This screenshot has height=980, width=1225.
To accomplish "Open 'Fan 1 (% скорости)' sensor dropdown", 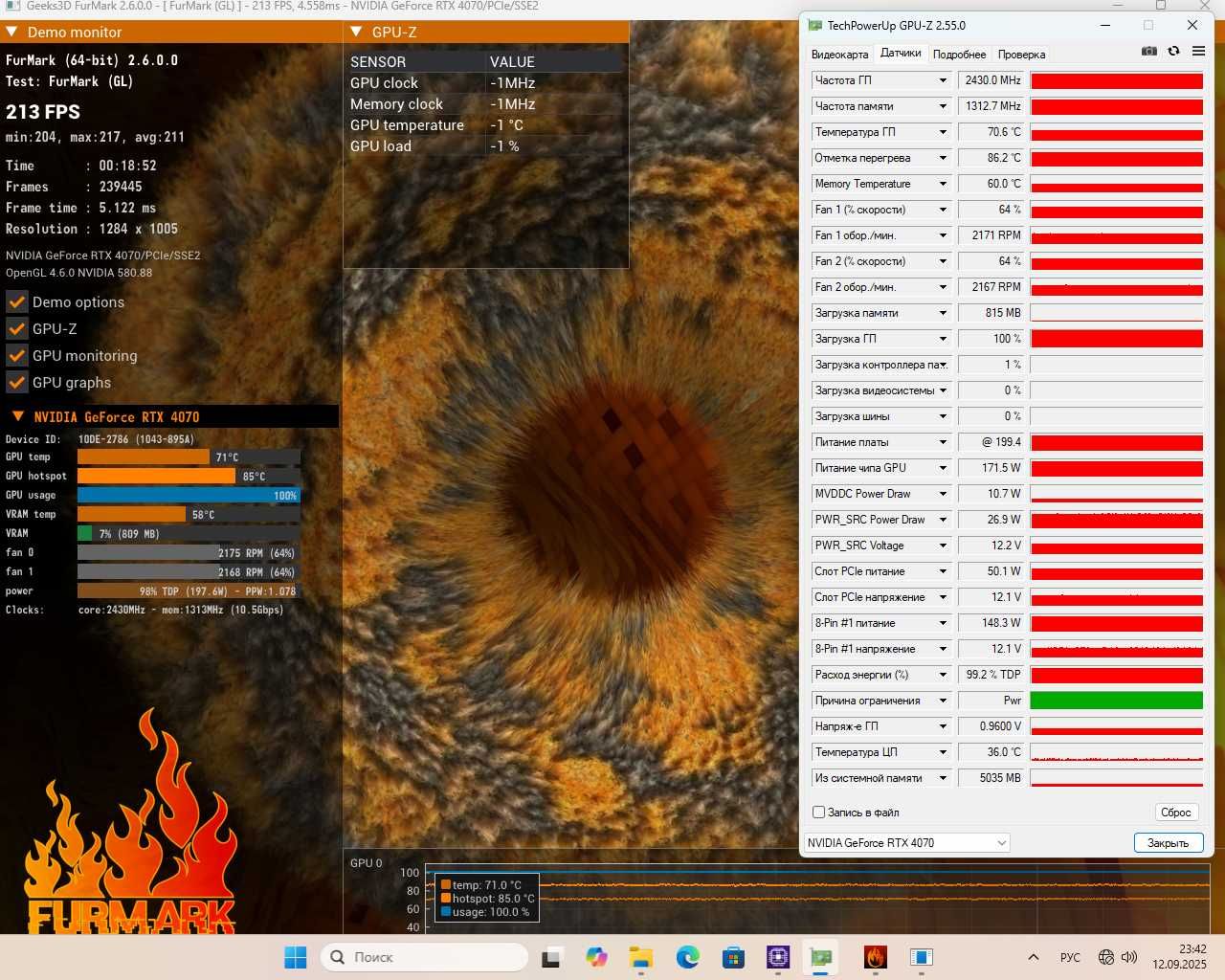I will tap(943, 210).
